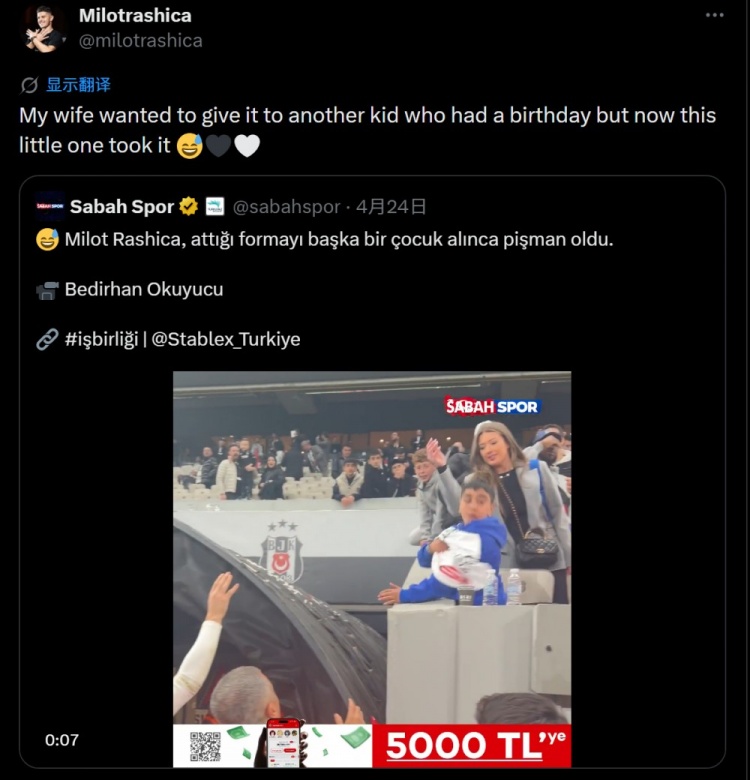
Task: Open the Milotrashica display name
Action: click(x=135, y=16)
